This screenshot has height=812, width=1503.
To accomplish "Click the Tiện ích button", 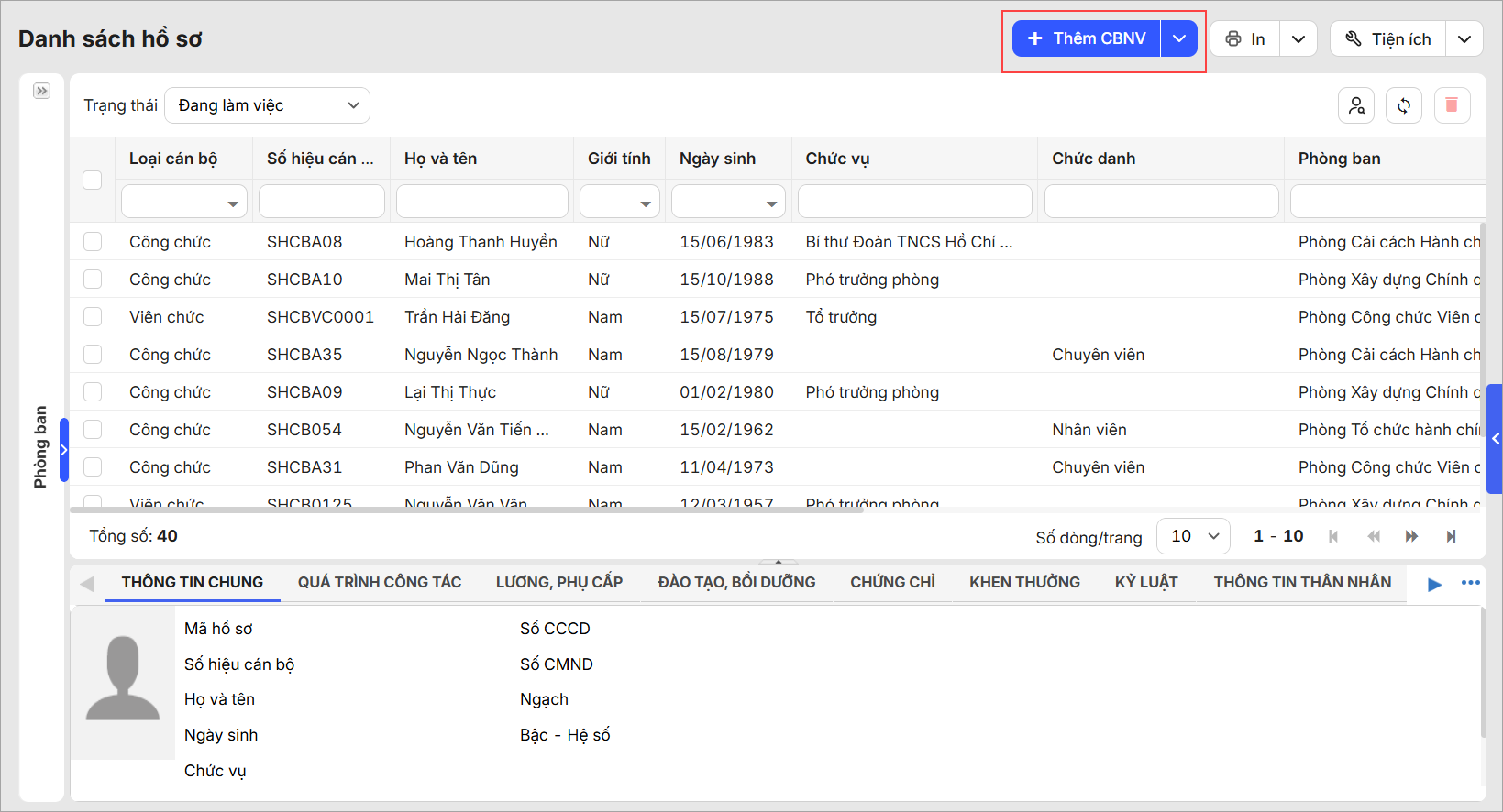I will pos(1388,38).
